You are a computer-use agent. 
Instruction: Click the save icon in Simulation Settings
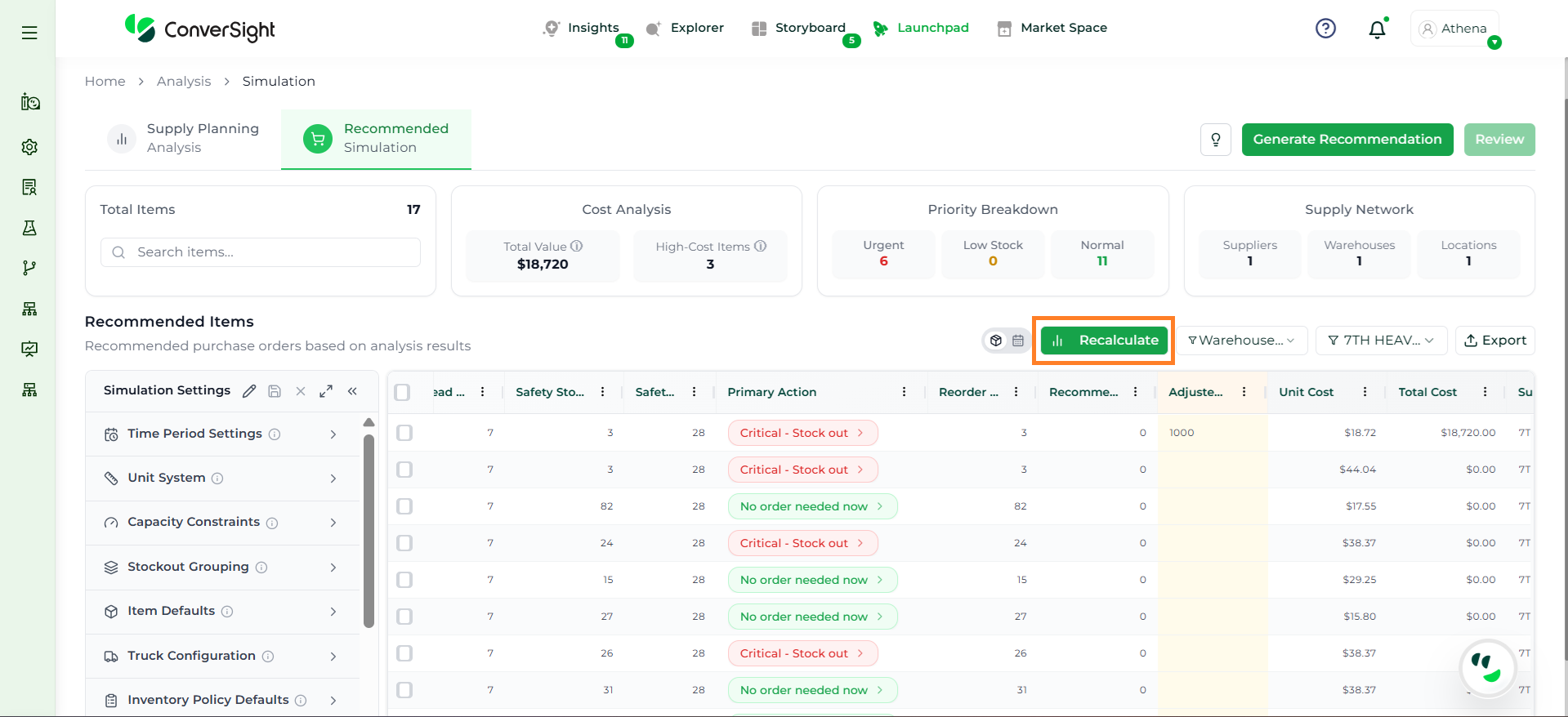(275, 391)
